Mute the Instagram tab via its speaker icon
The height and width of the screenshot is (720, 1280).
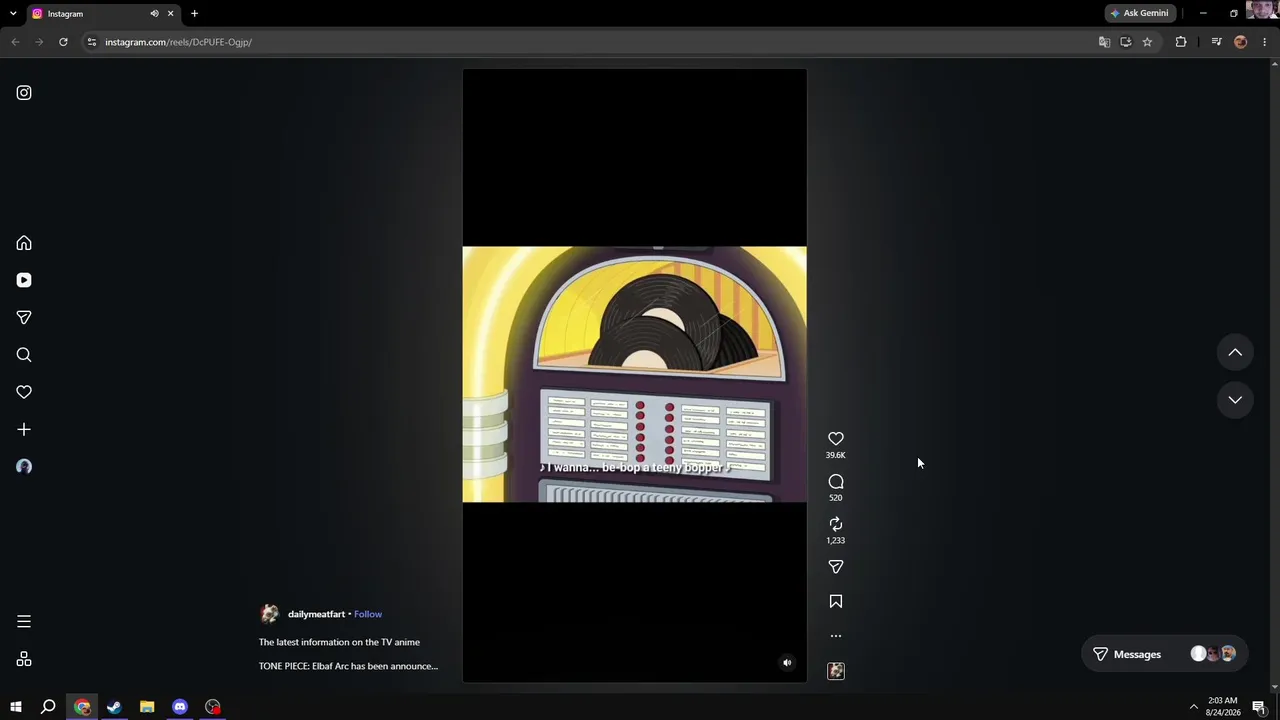154,14
